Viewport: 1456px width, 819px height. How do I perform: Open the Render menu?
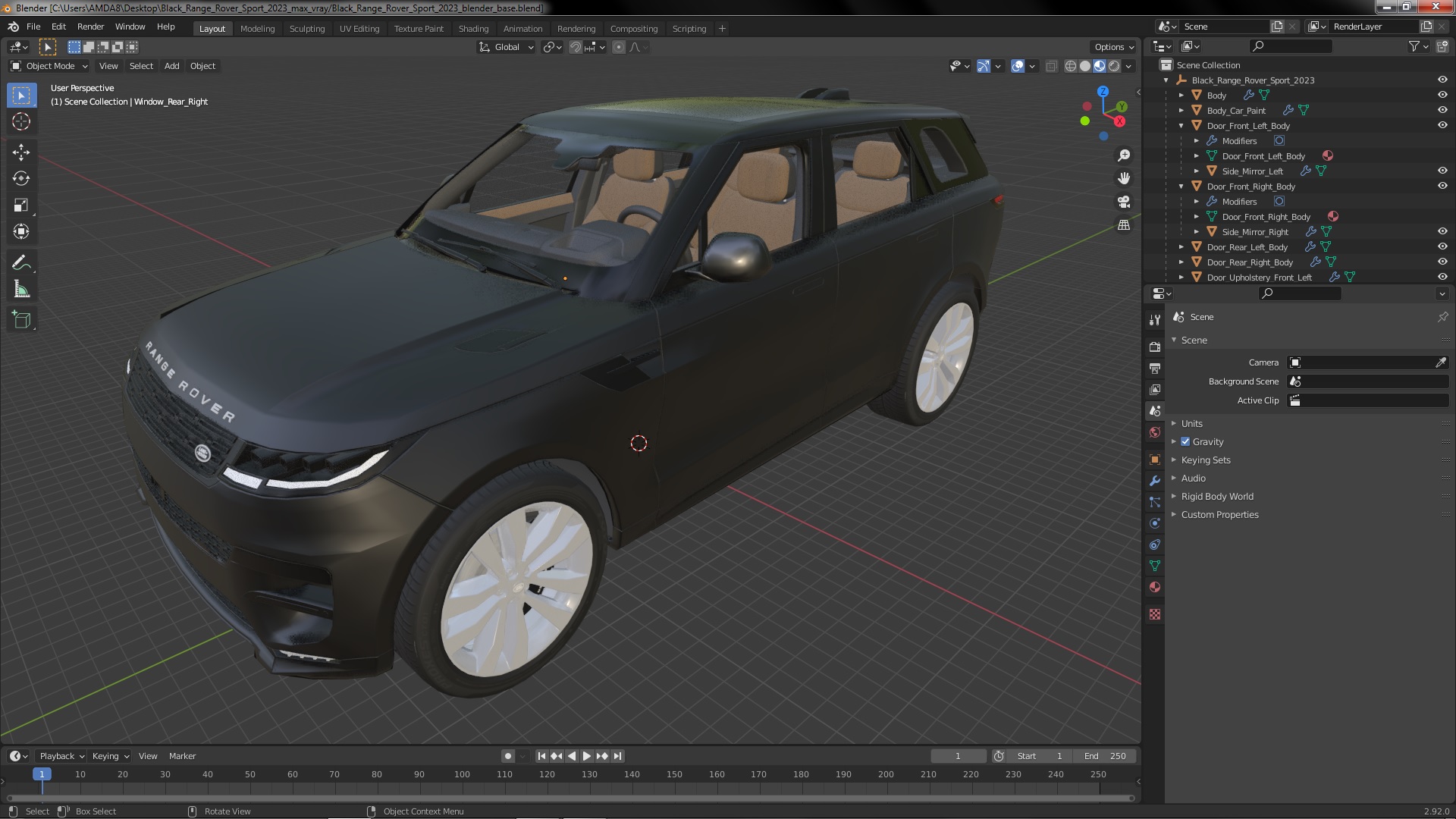[x=90, y=27]
